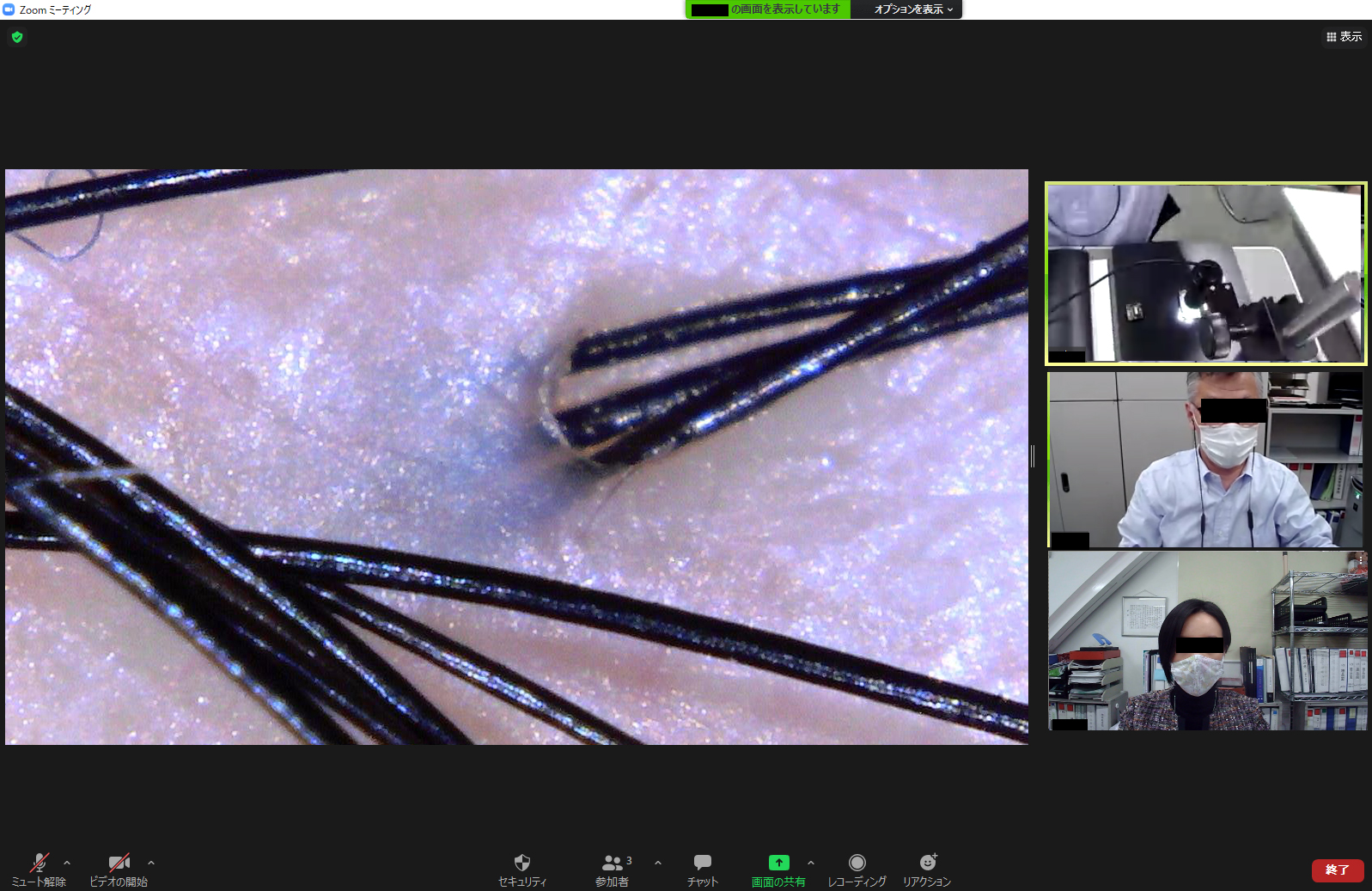Open the chat panel

[703, 870]
